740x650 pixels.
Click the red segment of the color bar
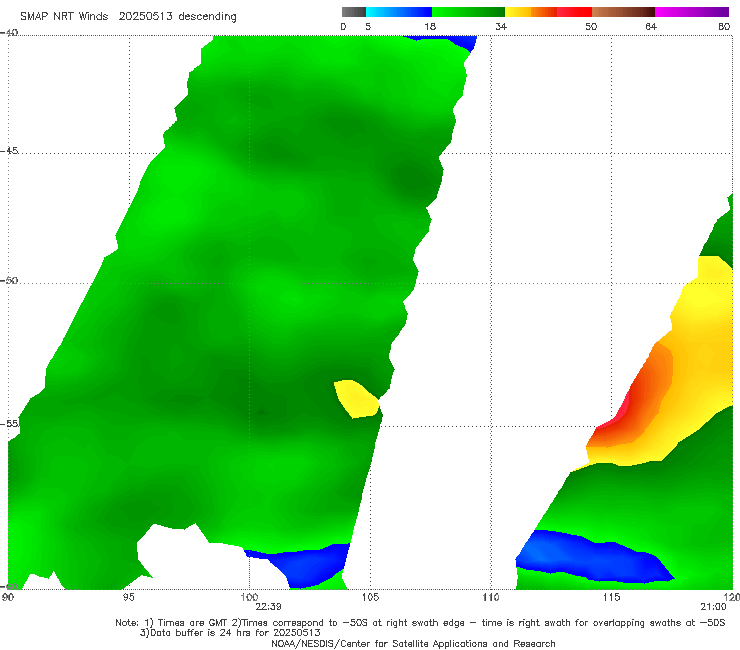(574, 12)
